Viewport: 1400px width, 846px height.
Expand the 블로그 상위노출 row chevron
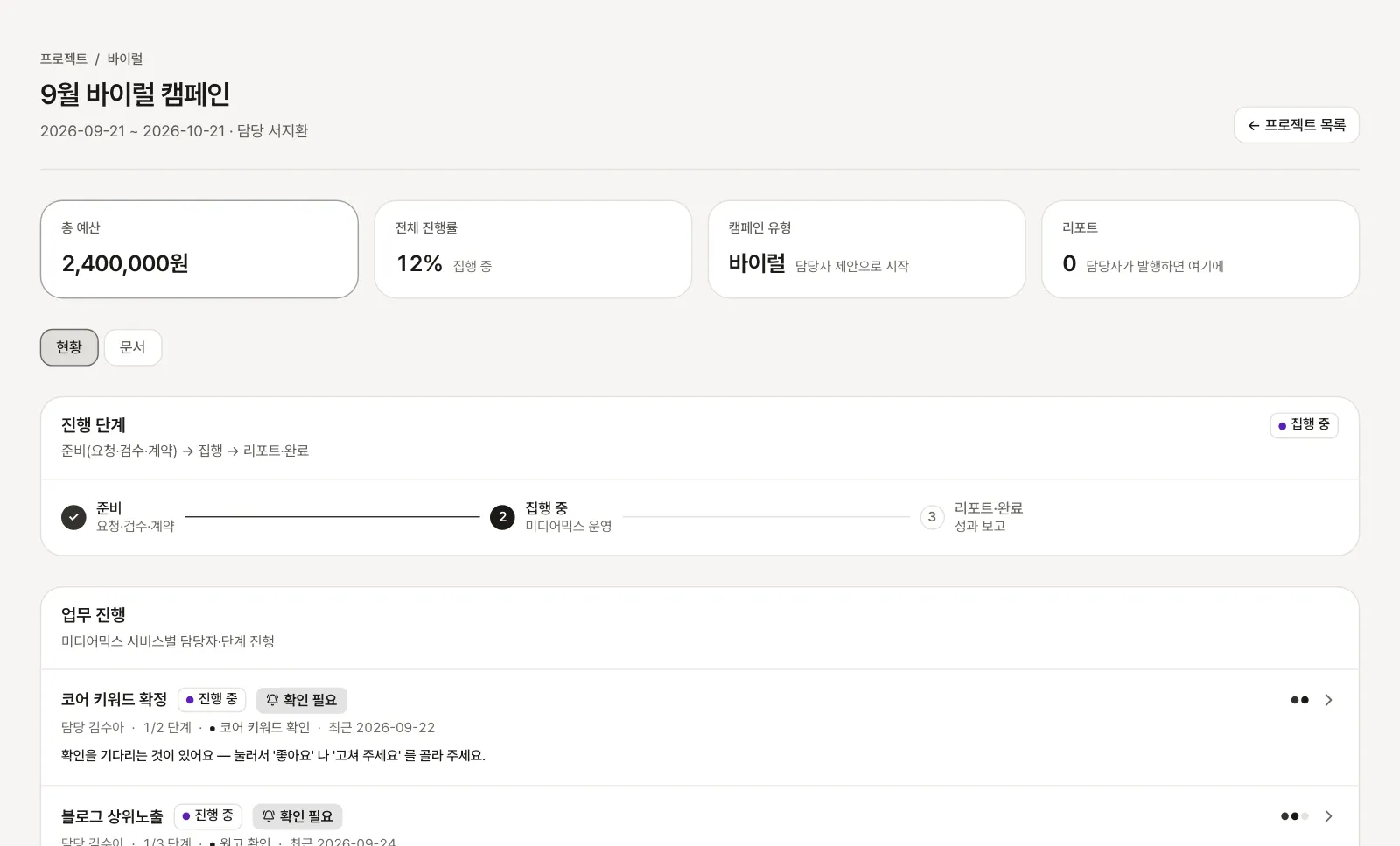click(1328, 816)
